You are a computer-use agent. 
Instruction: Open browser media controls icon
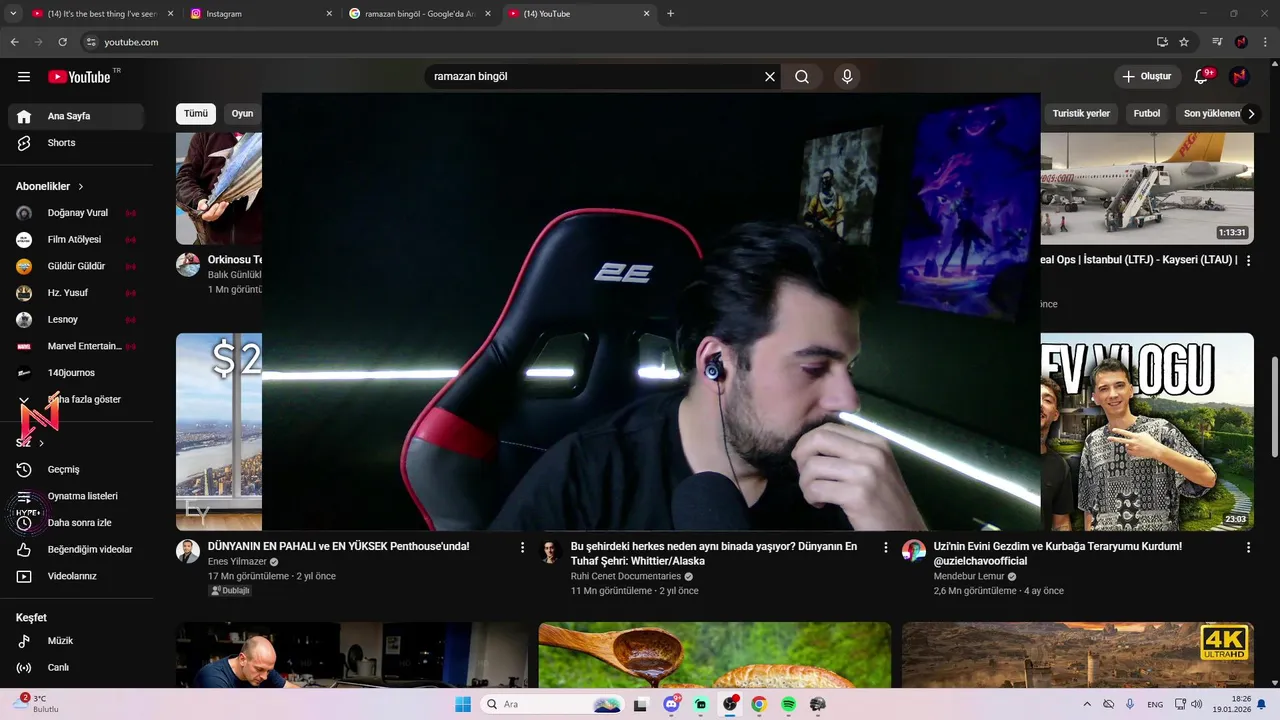point(1217,42)
